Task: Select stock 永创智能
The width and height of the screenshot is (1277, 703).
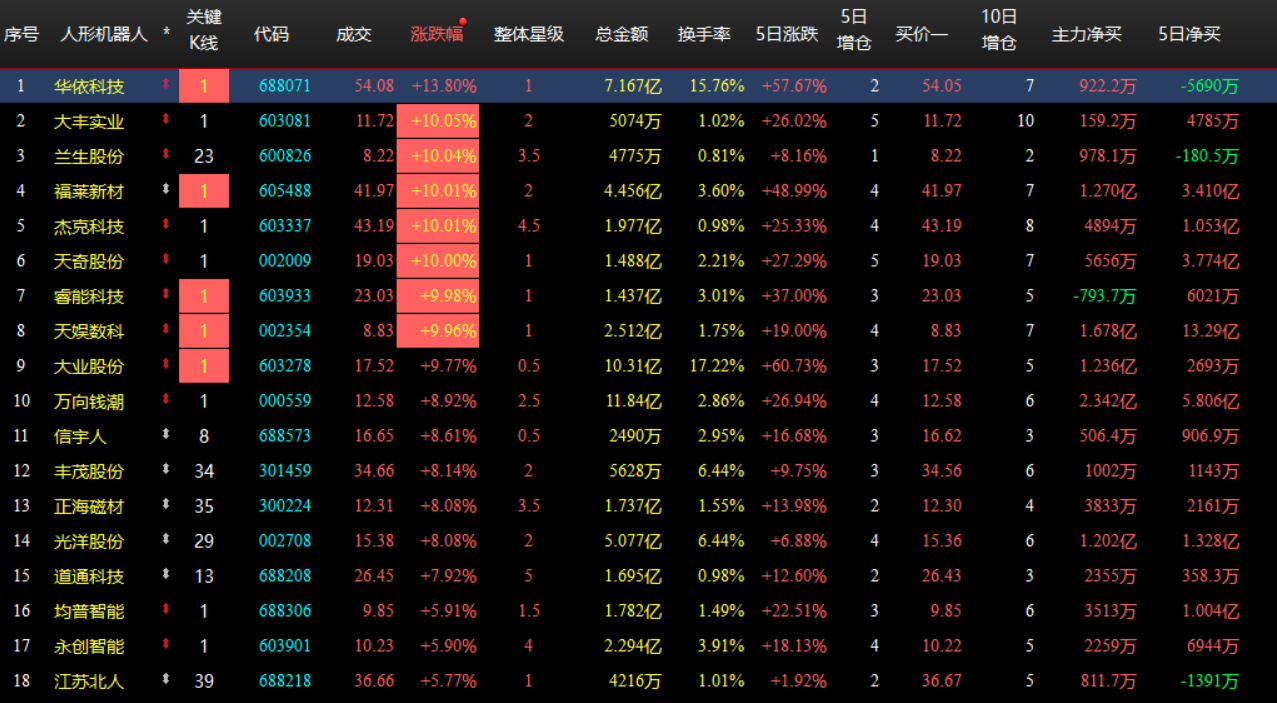Action: 89,646
